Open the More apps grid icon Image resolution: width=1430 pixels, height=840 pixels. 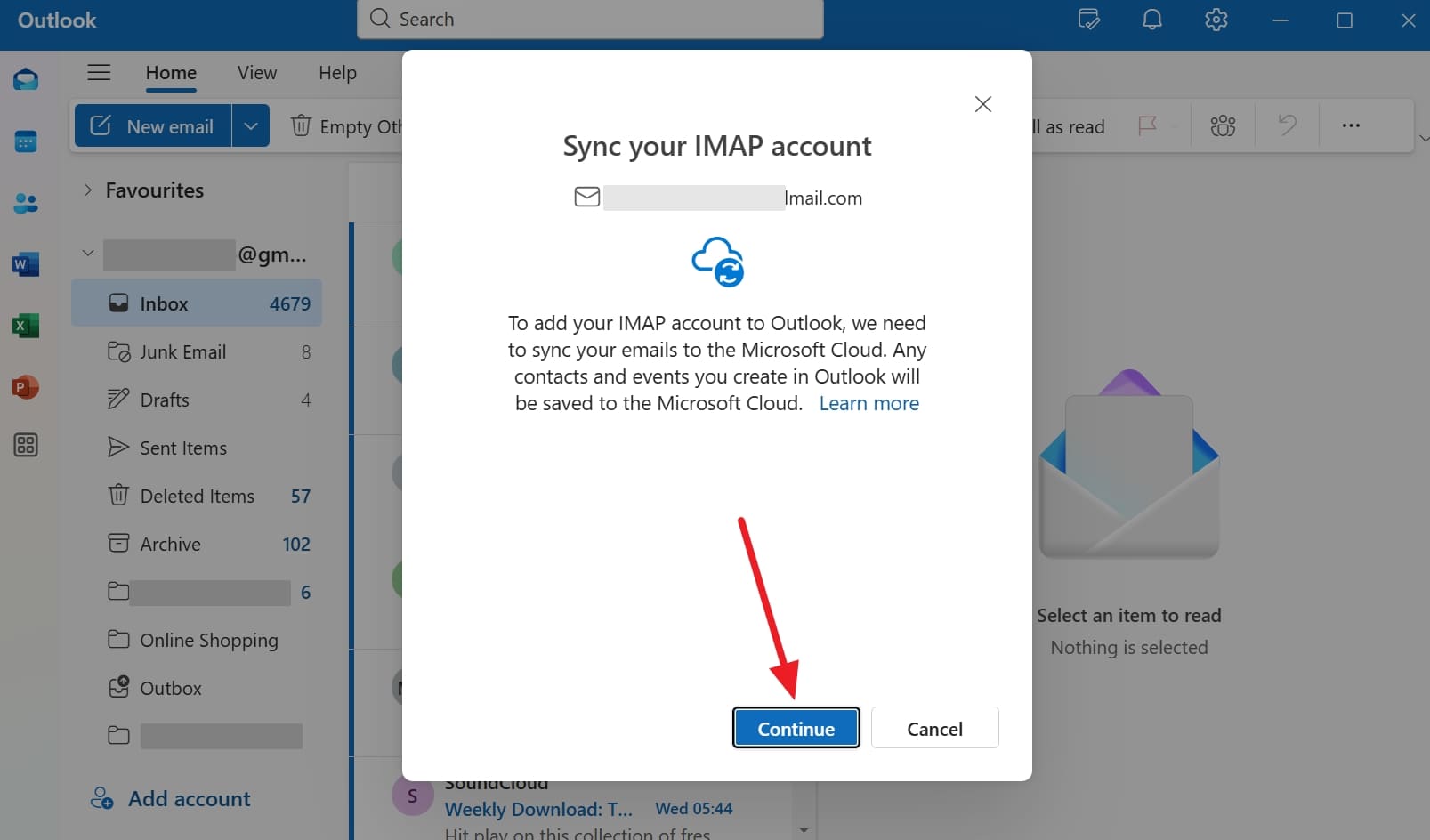[26, 445]
